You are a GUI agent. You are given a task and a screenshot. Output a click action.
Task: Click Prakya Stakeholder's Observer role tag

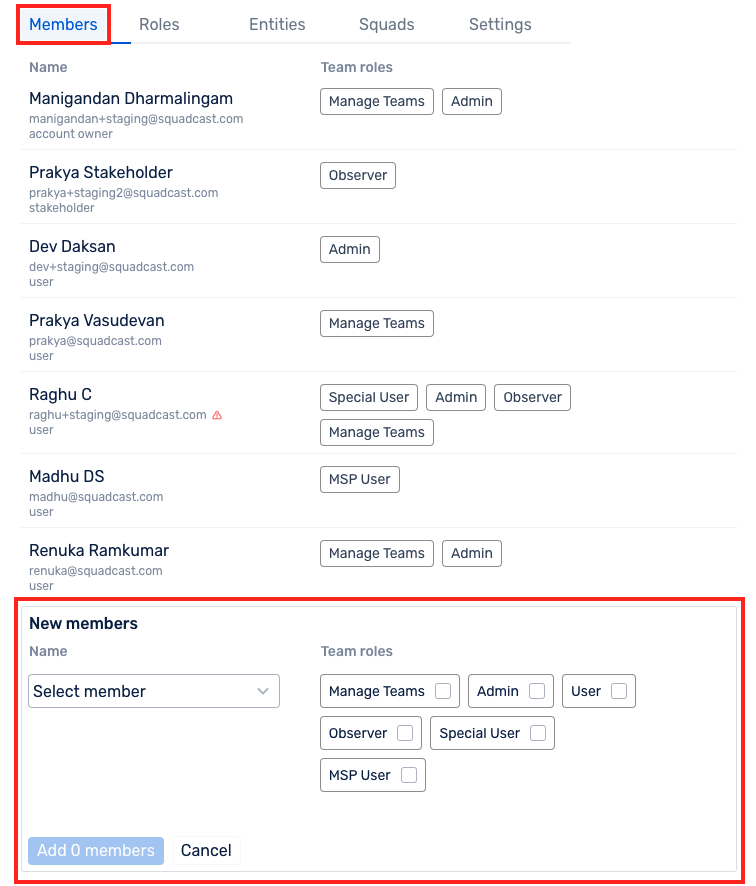point(358,175)
